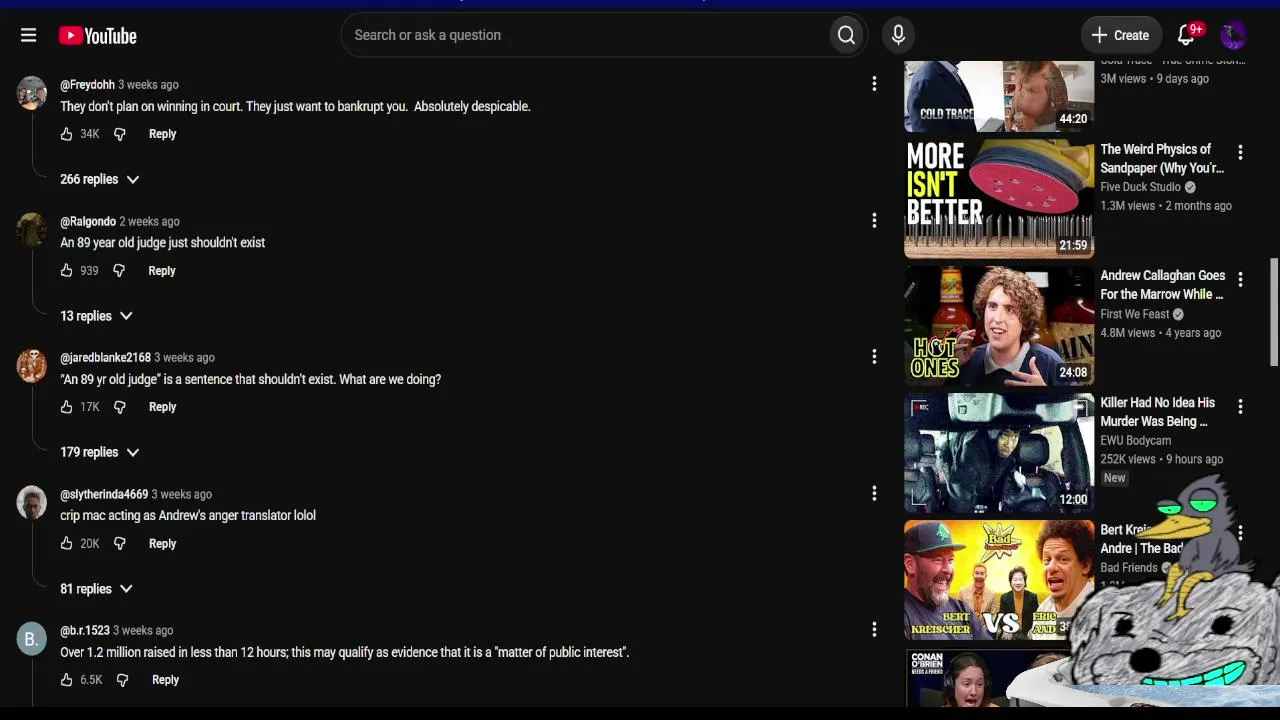Open the YouTube guide hamburger menu

coord(28,35)
